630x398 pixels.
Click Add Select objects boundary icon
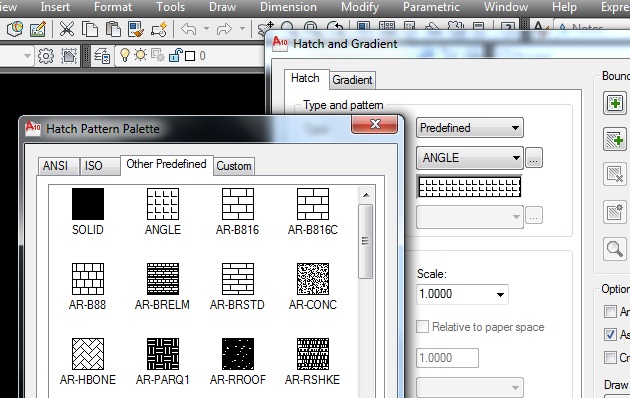[615, 139]
